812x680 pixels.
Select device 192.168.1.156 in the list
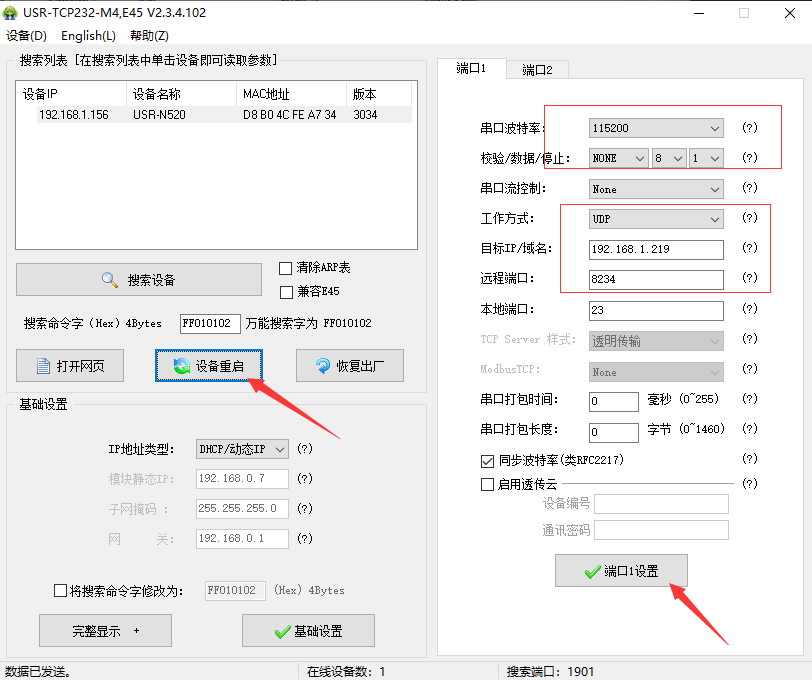click(x=73, y=115)
